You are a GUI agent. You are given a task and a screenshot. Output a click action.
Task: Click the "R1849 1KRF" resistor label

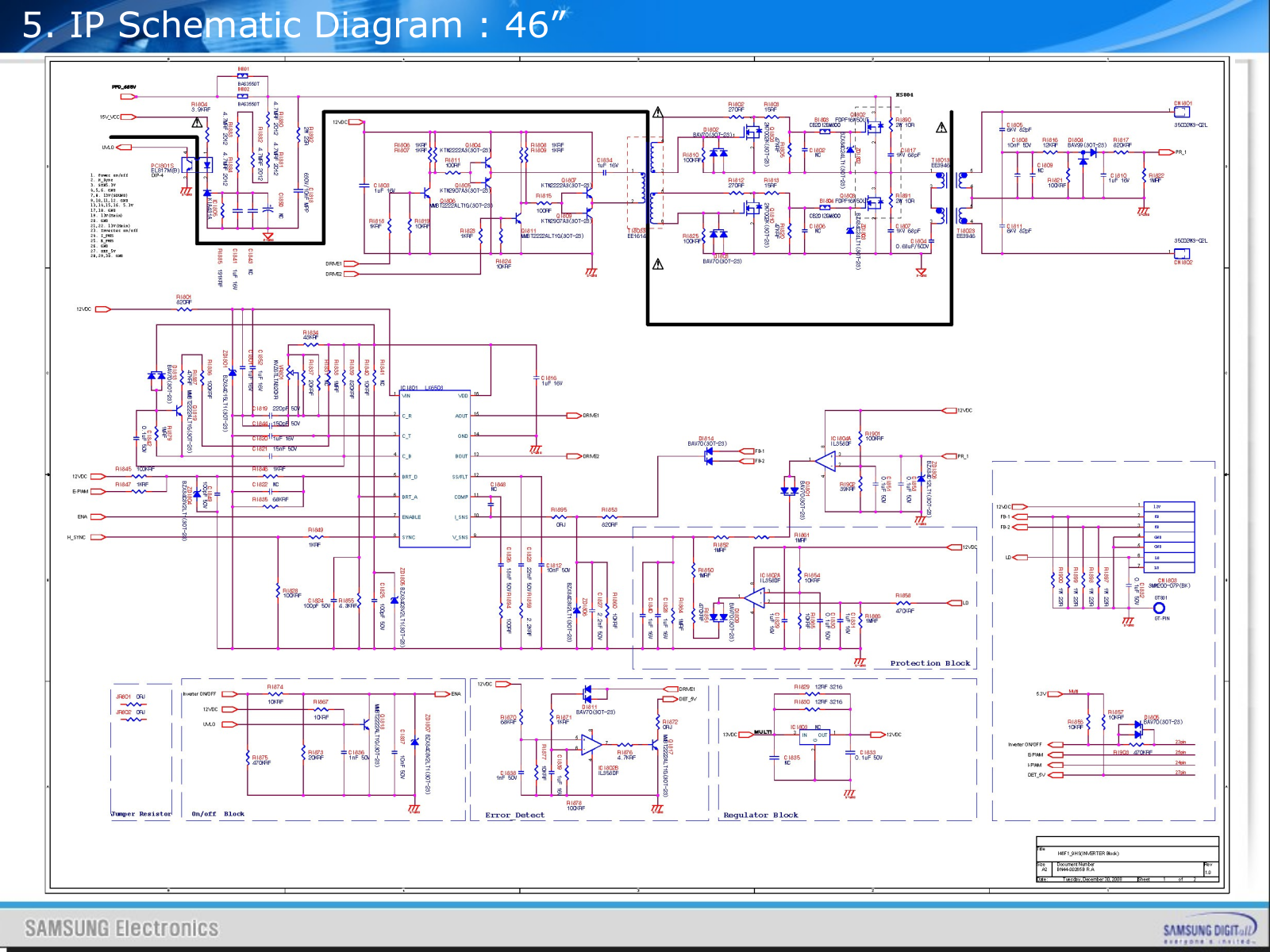[x=315, y=537]
